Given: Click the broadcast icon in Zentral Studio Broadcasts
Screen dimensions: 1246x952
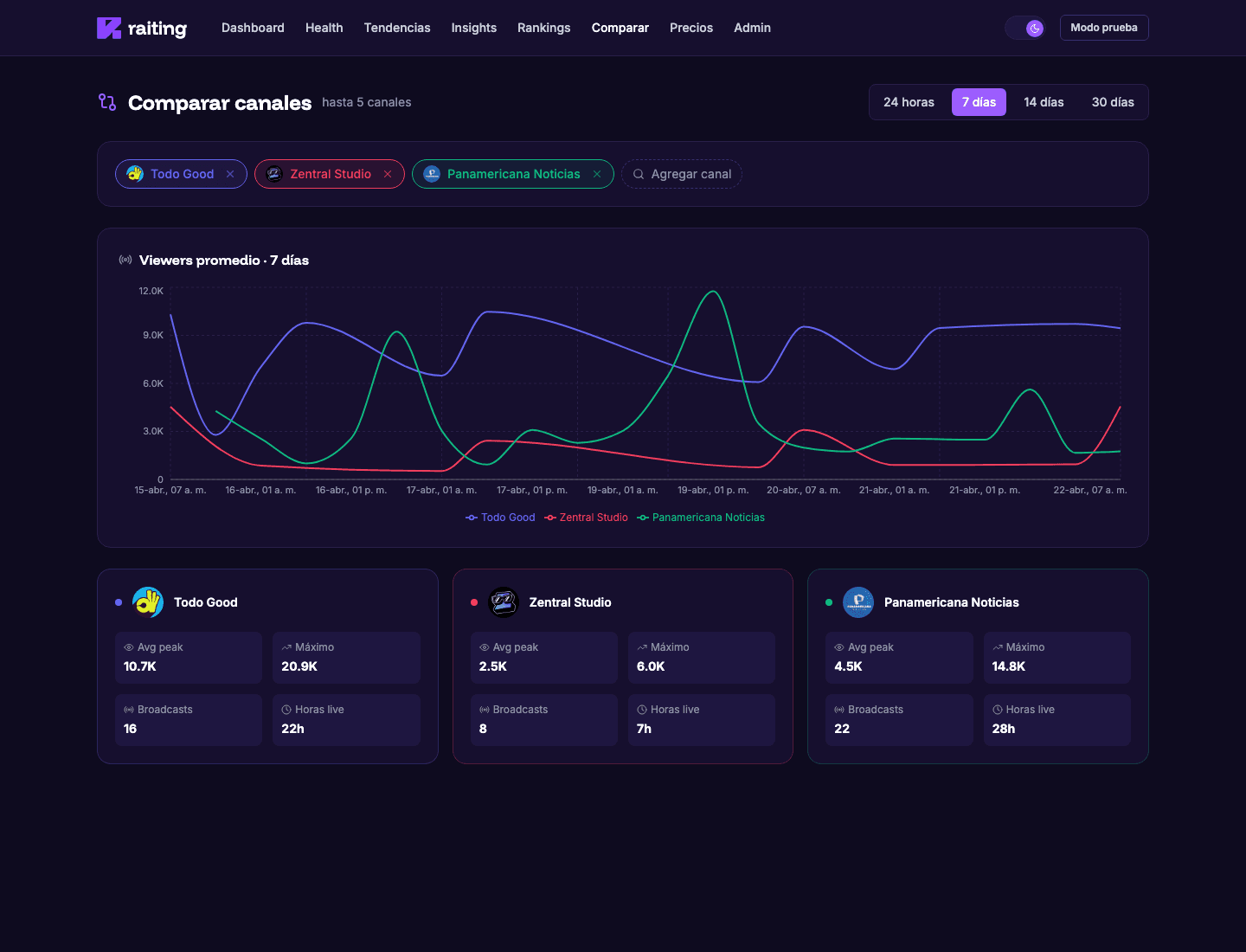Looking at the screenshot, I should coord(485,710).
